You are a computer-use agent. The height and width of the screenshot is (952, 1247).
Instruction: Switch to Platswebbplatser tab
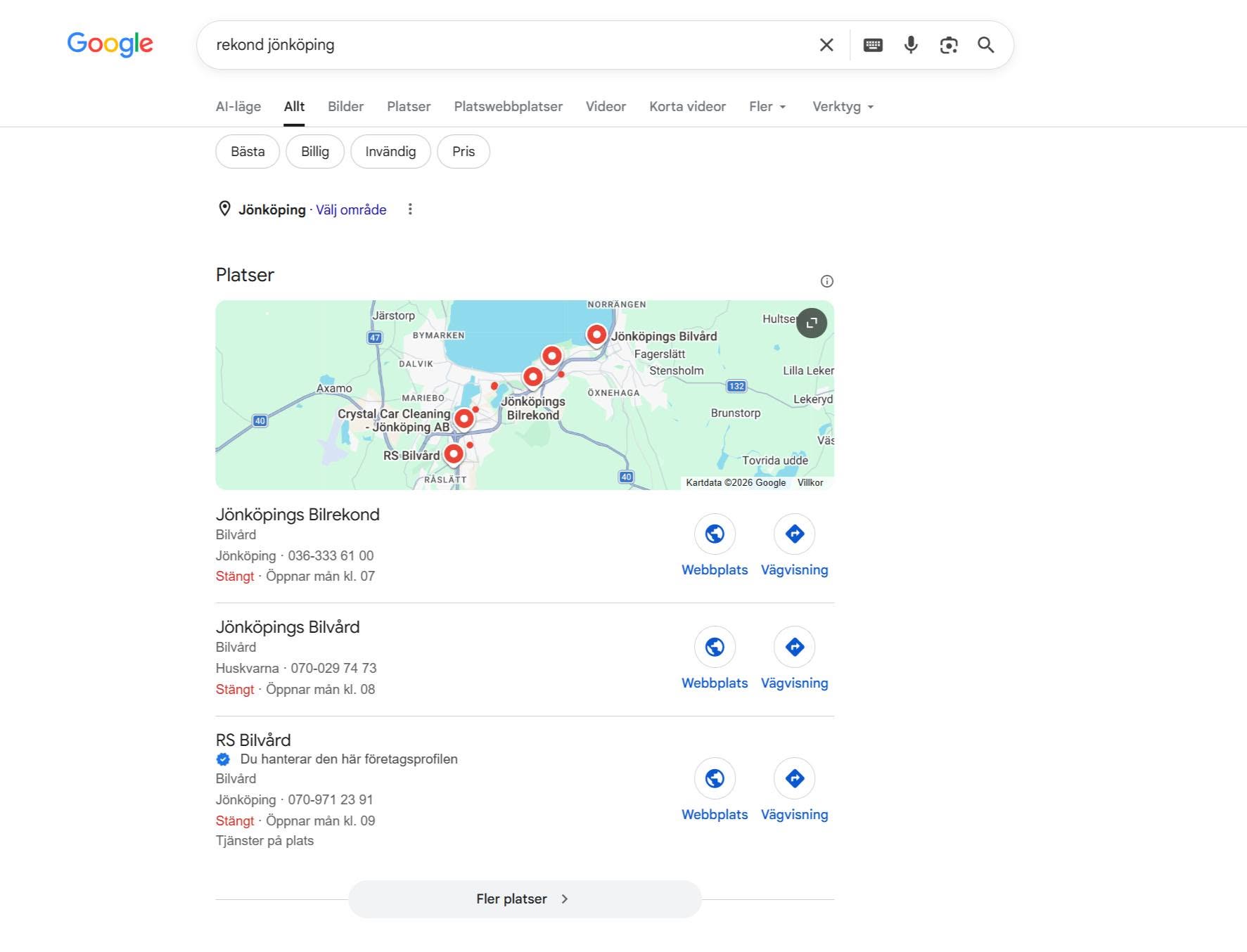click(x=509, y=106)
